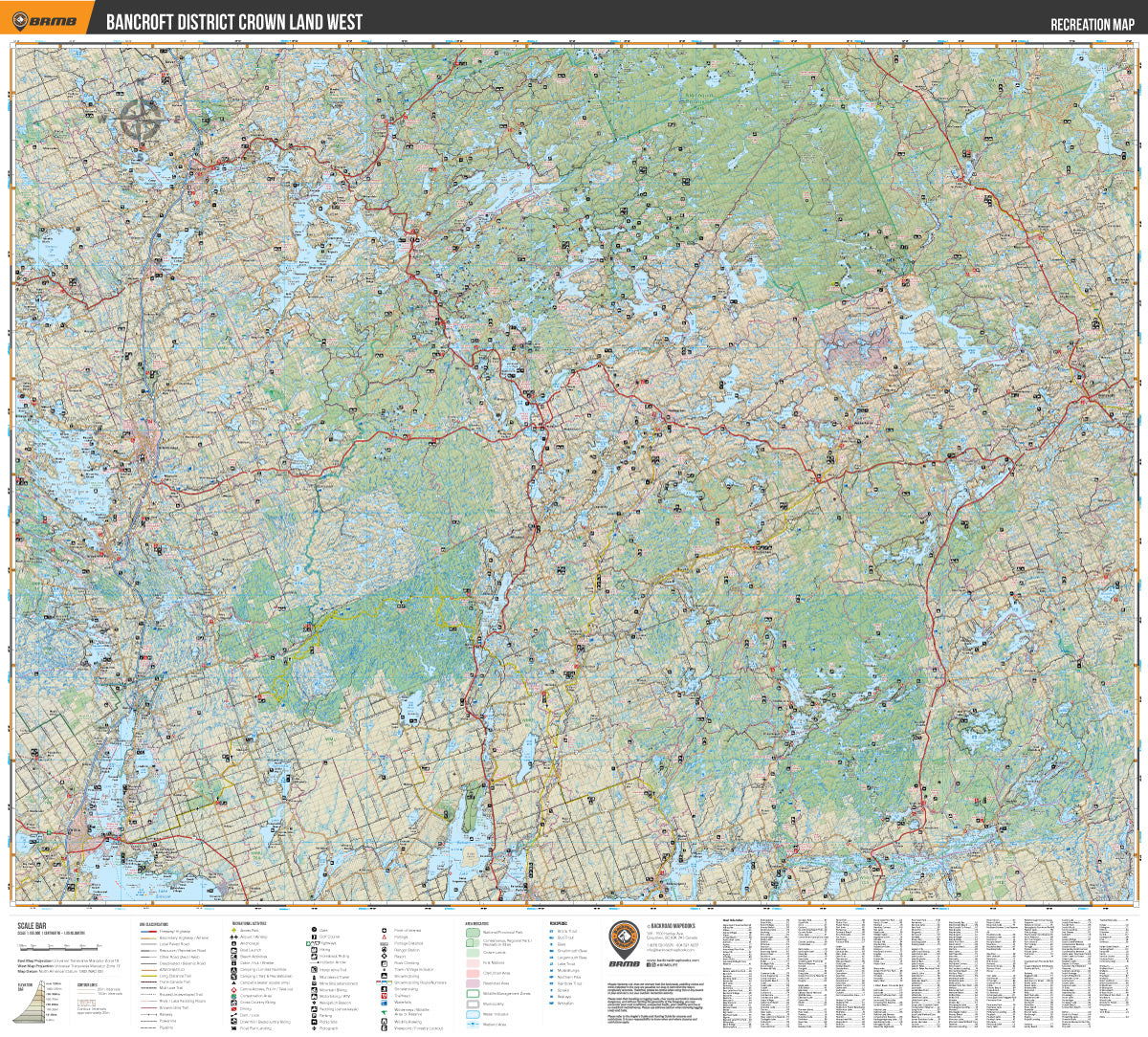The image size is (1148, 1037).
Task: Click the Trailhead symbol in the legend
Action: (384, 996)
